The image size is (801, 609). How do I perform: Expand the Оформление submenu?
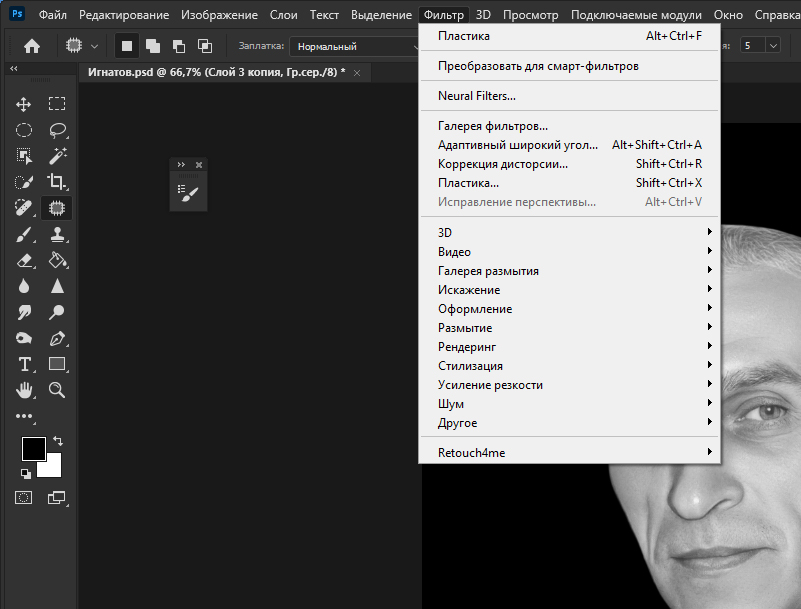[569, 309]
